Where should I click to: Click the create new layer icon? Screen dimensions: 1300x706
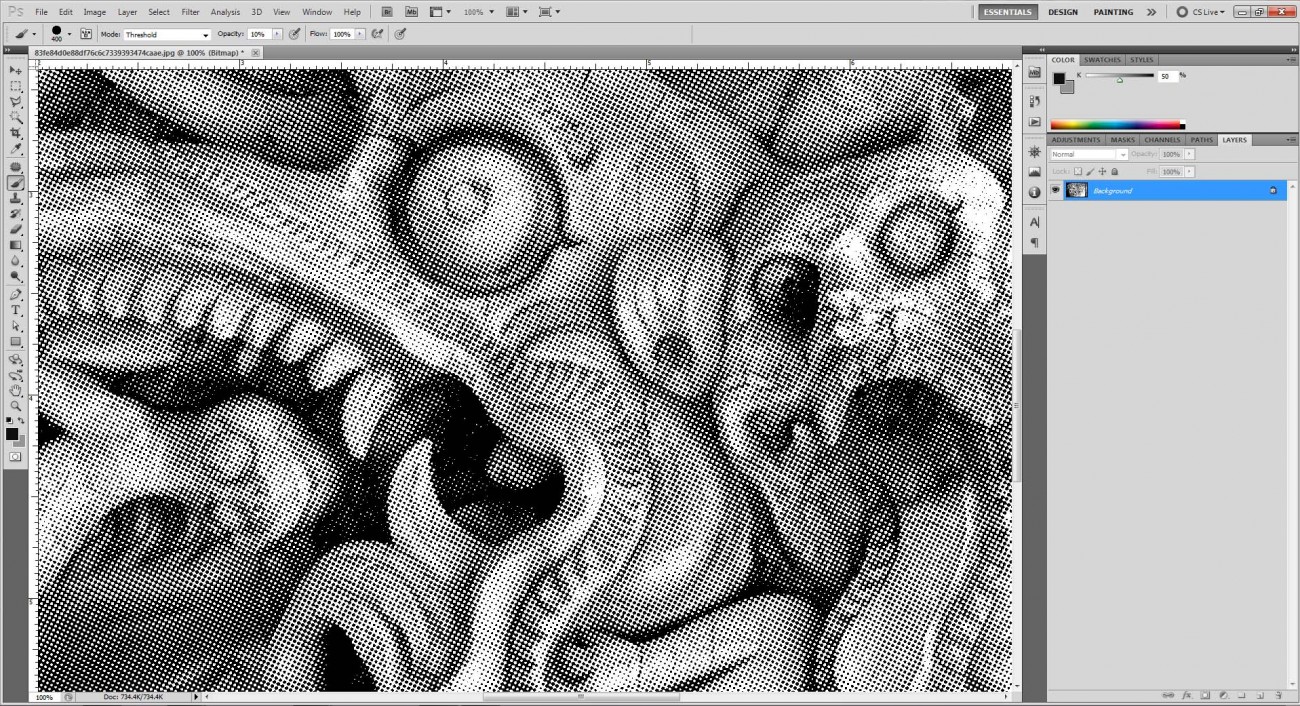1258,694
